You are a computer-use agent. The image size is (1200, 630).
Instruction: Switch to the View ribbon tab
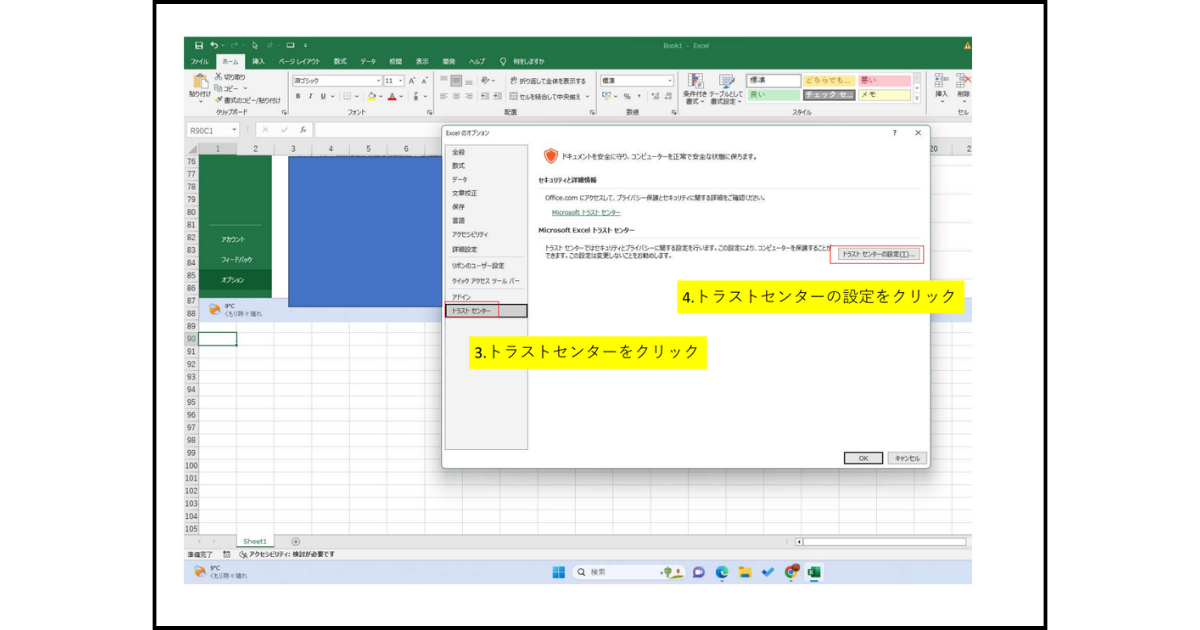pyautogui.click(x=422, y=61)
